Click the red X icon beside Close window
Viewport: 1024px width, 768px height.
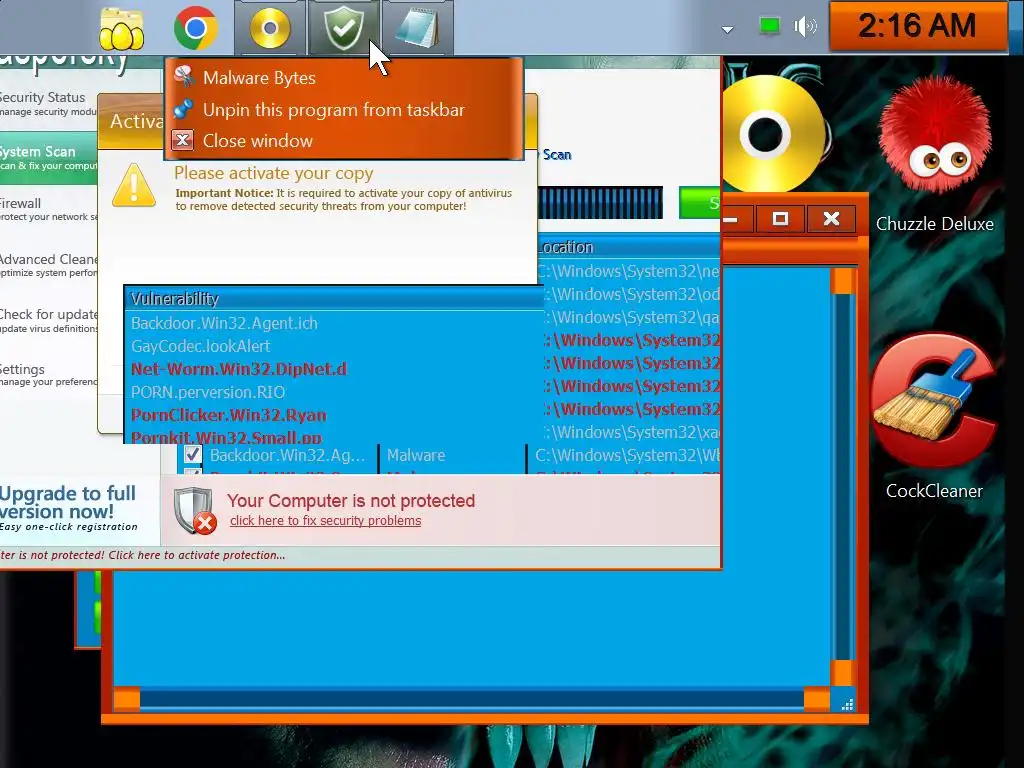183,140
